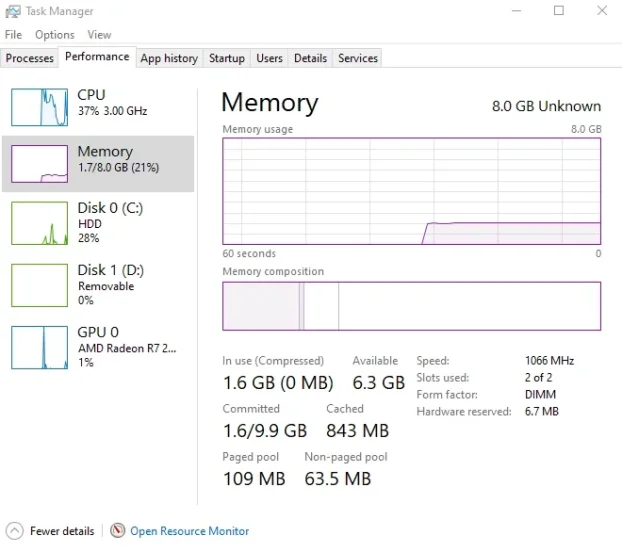The image size is (622, 552).
Task: Go to the Startup tab
Action: [227, 58]
